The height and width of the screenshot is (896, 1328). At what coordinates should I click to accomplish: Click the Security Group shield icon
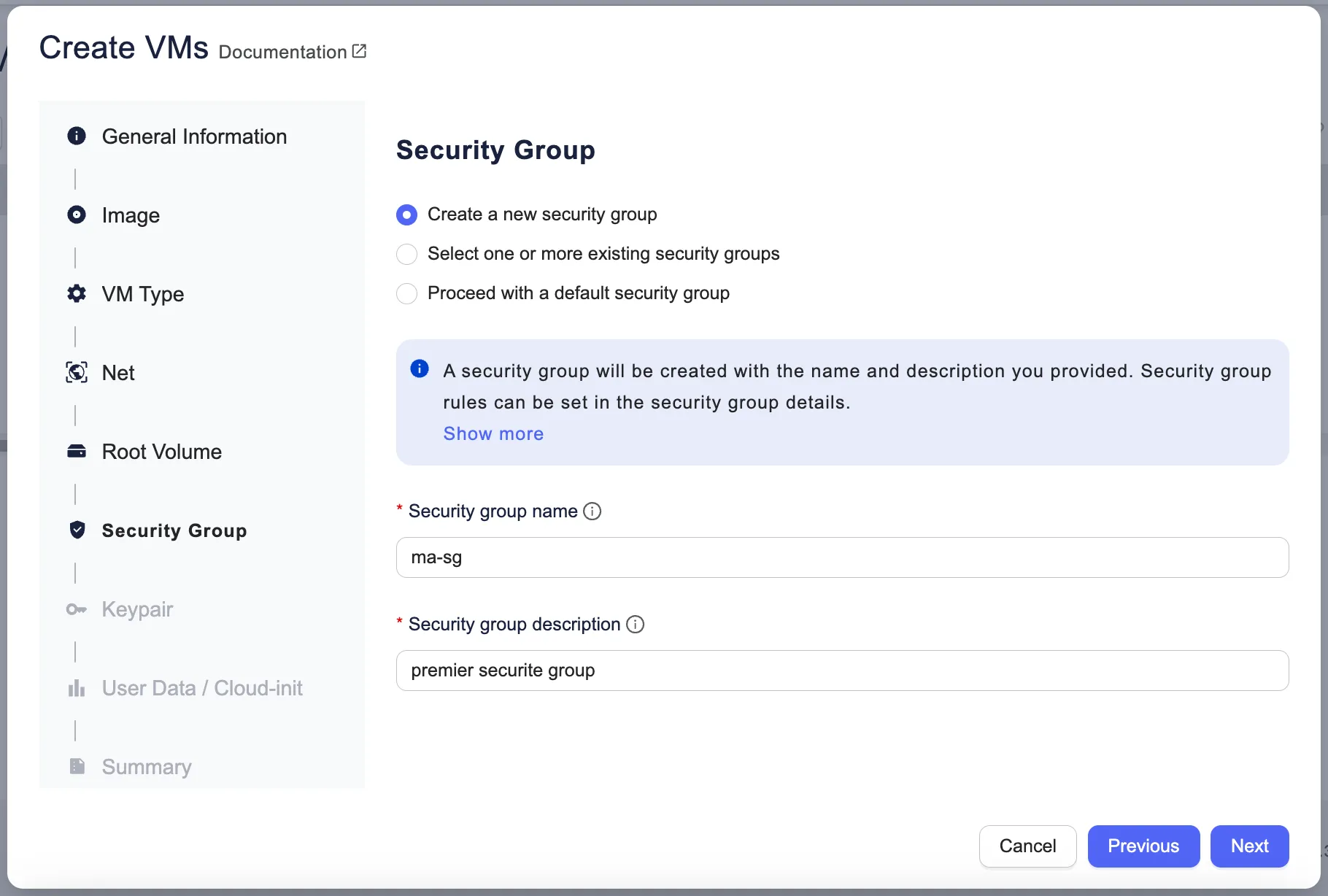click(77, 530)
